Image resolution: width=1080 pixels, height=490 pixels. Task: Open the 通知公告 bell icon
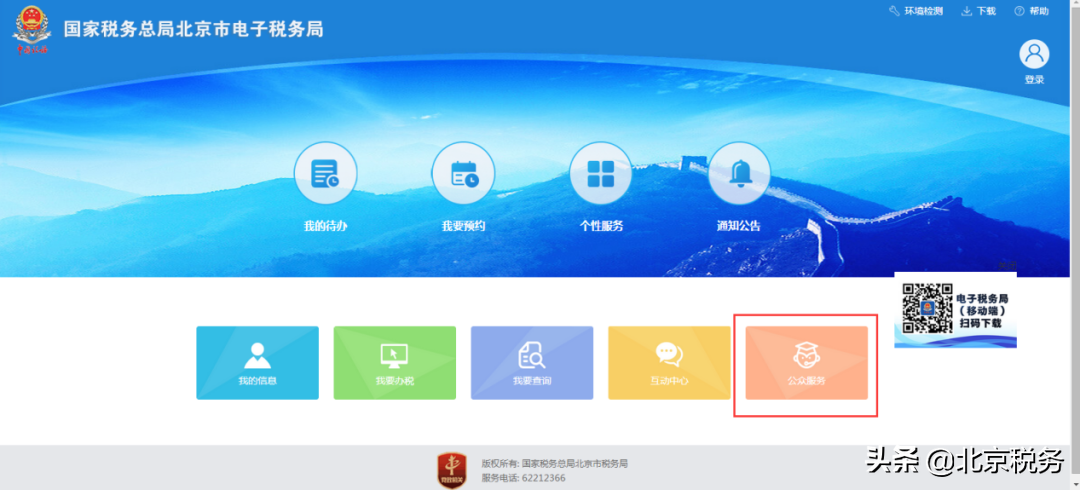739,173
